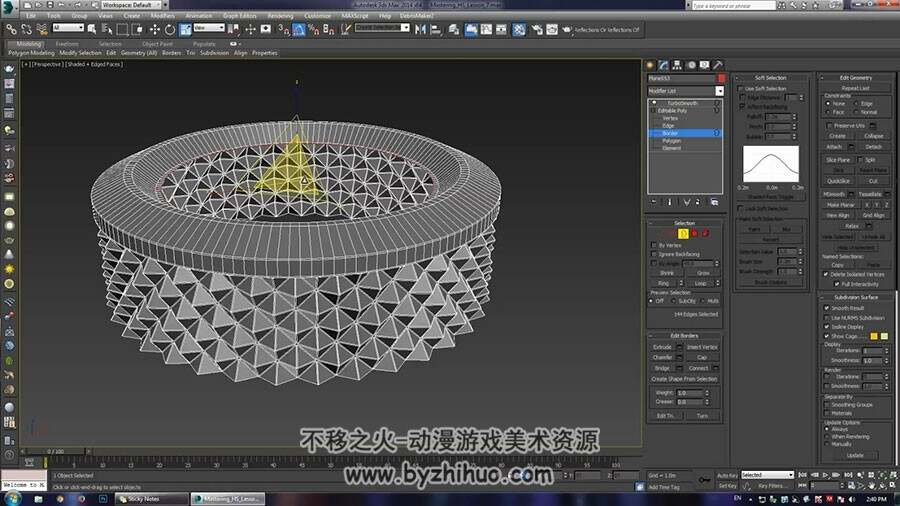
Task: Toggle the Angle Snap icon
Action: 299,29
